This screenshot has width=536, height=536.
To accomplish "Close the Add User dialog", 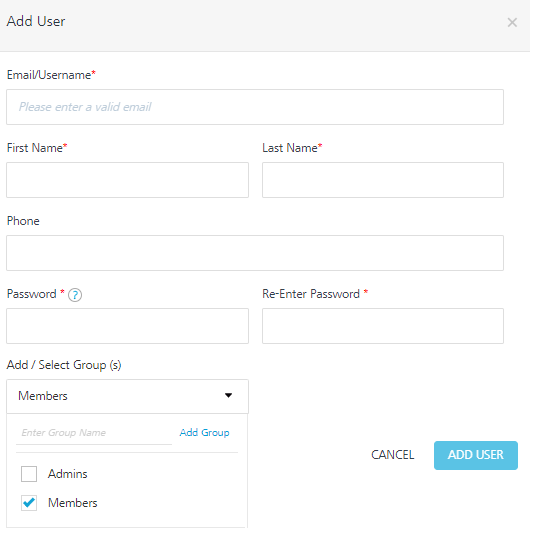I will (512, 23).
